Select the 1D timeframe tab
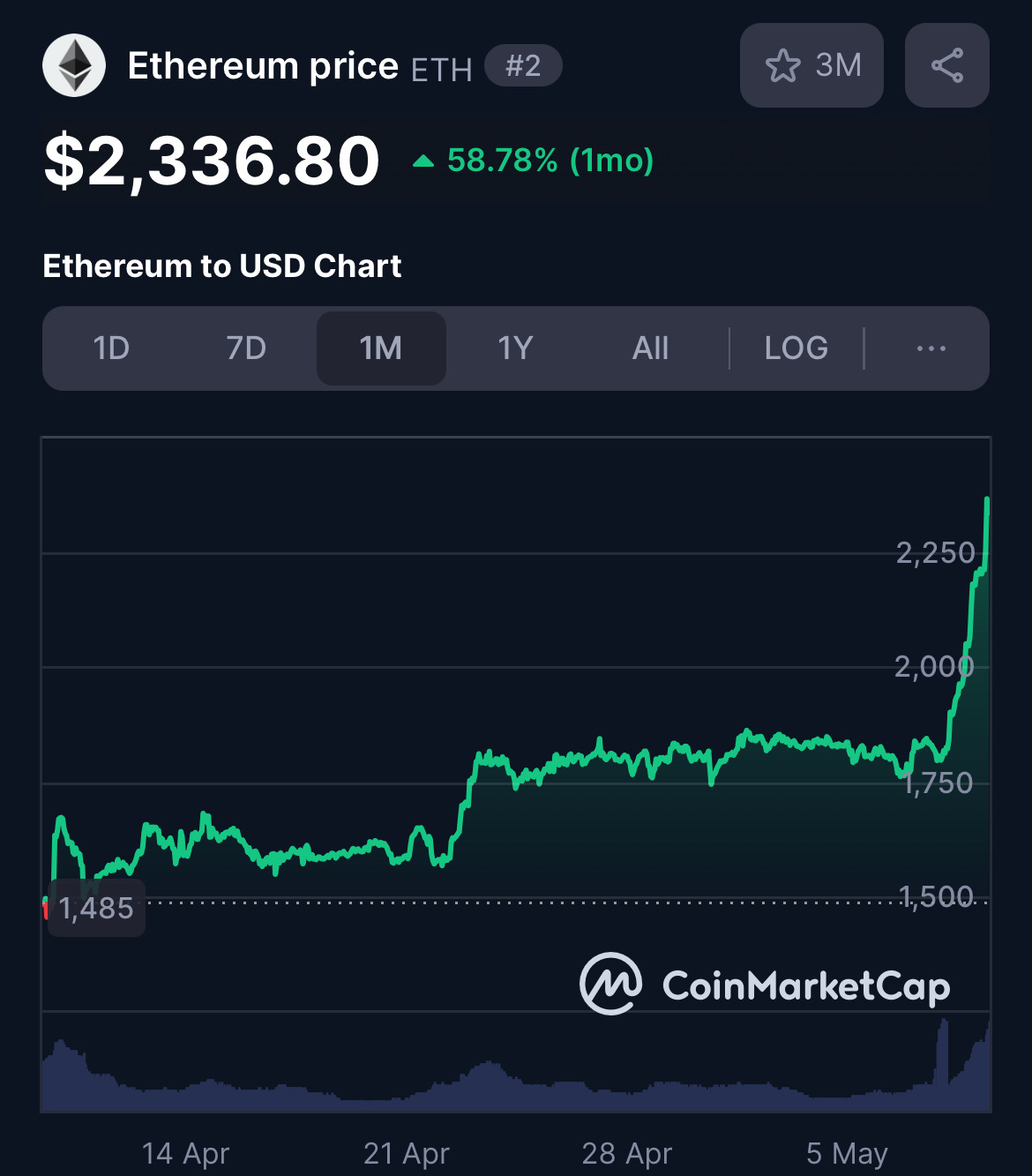Image resolution: width=1032 pixels, height=1176 pixels. [x=111, y=348]
